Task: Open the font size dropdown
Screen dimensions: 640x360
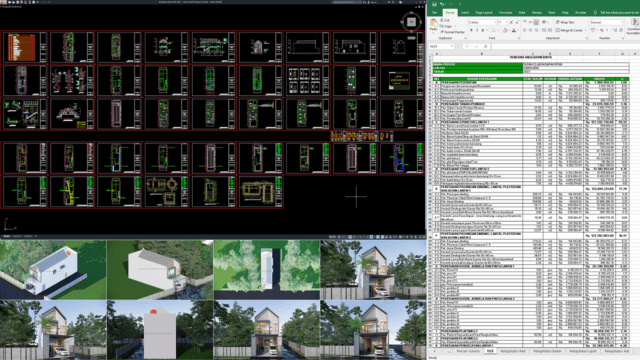Action: [x=507, y=22]
